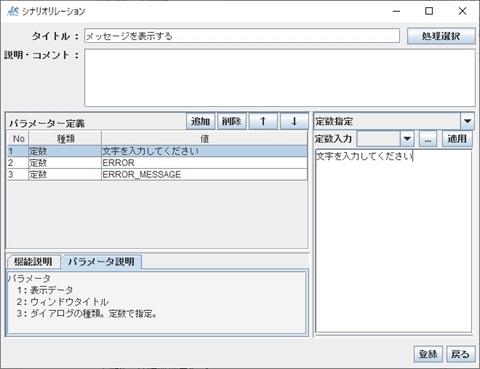Click the 追加 button
Image resolution: width=480 pixels, height=369 pixels.
click(200, 121)
